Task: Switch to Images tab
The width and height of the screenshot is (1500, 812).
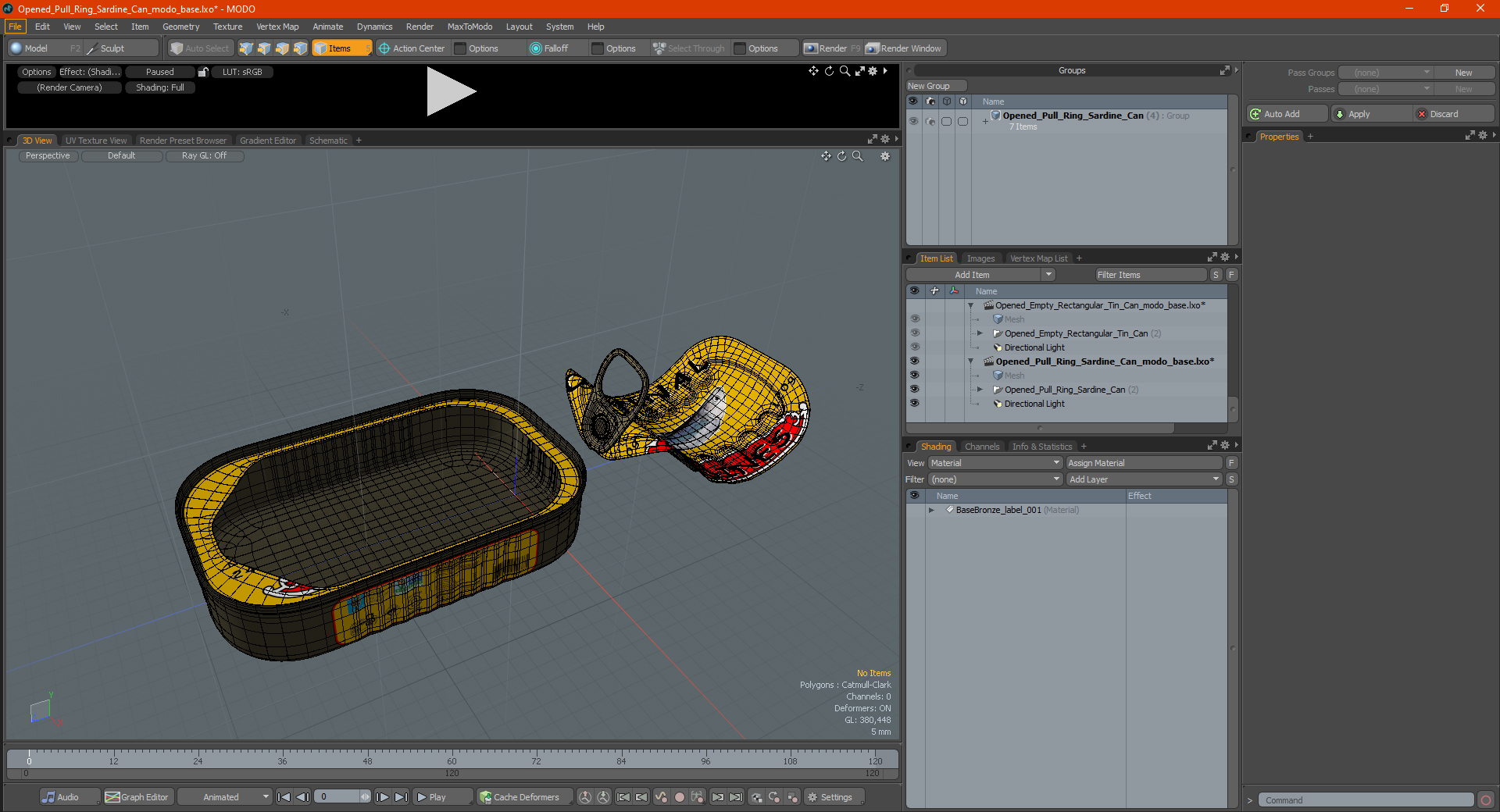Action: [x=980, y=258]
